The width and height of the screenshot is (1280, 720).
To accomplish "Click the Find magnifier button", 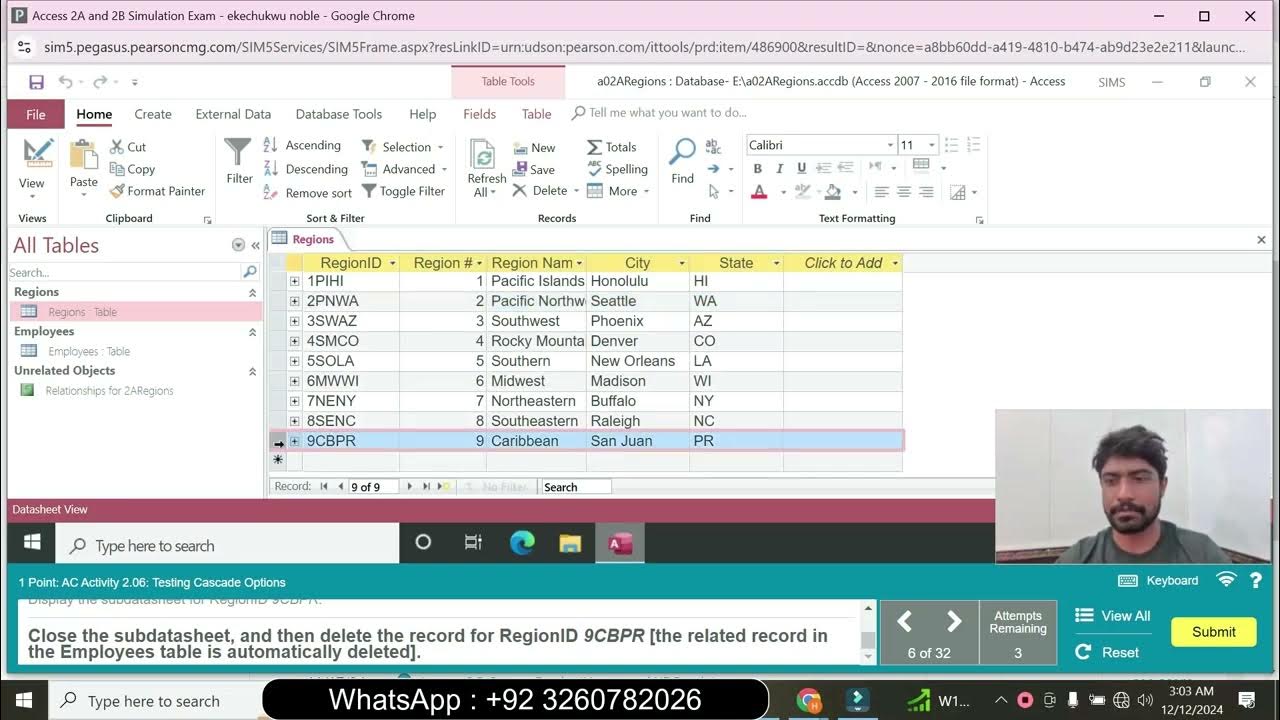I will click(682, 162).
